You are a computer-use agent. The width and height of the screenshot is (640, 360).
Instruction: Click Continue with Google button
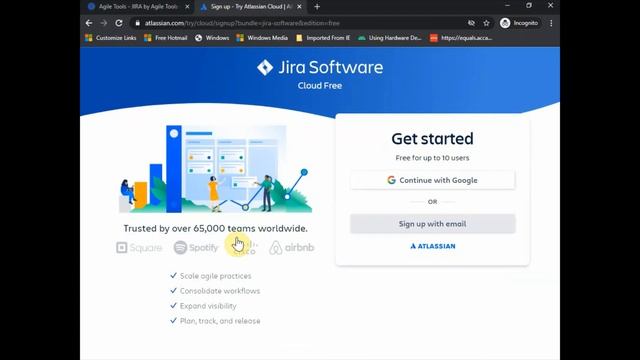(433, 180)
